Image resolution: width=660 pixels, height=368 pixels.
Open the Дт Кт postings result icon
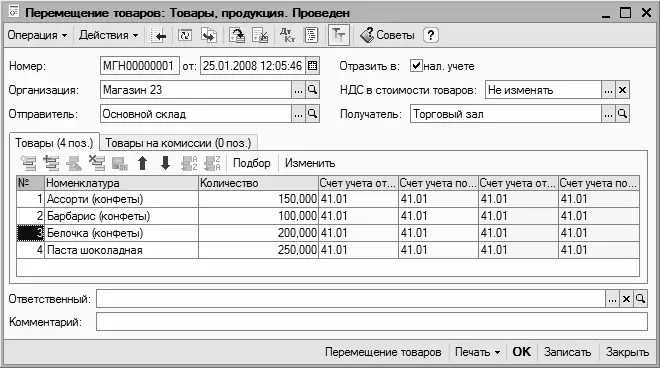point(287,35)
